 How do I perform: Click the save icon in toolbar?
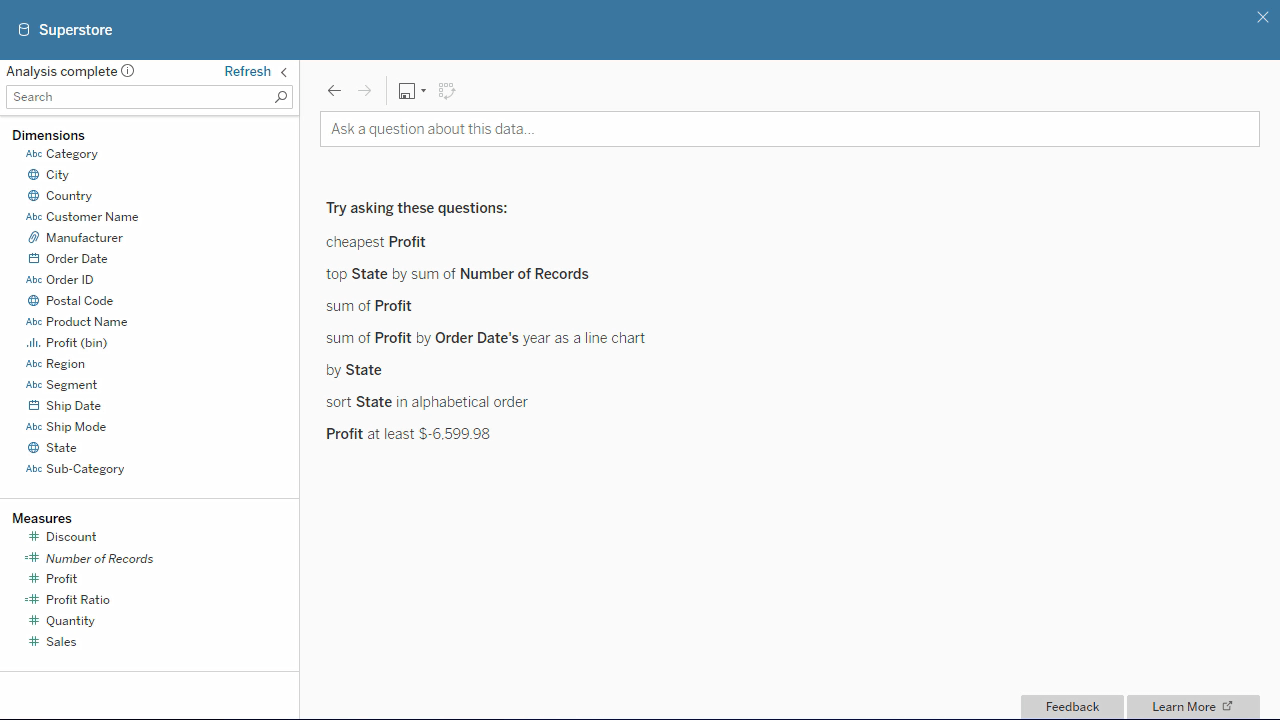(x=406, y=91)
